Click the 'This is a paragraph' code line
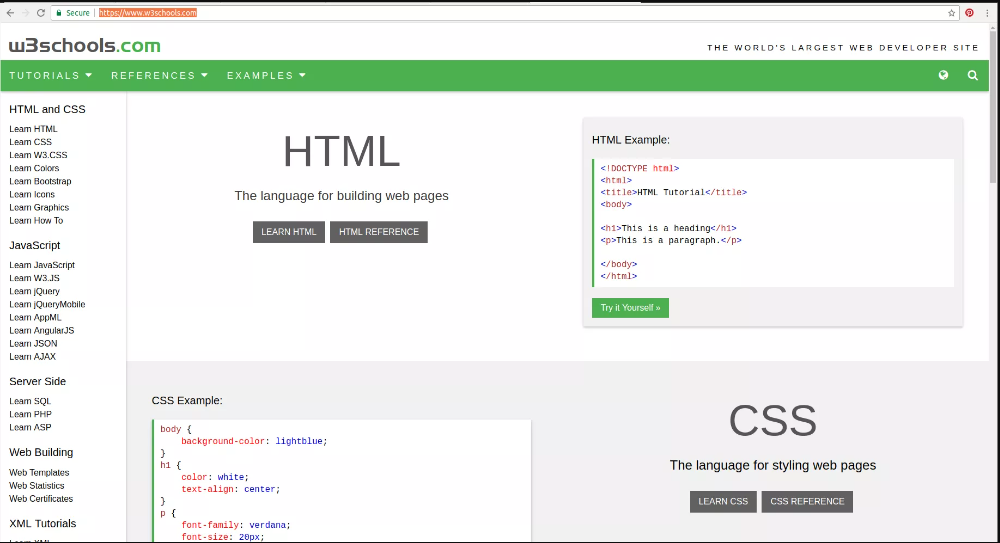The image size is (1000, 543). (x=671, y=240)
